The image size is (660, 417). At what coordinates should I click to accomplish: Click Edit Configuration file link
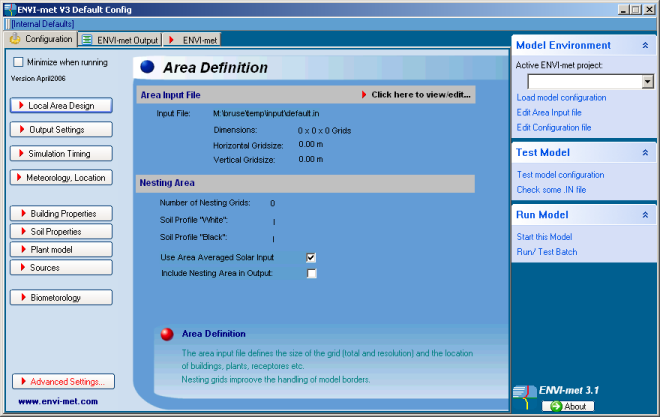click(554, 127)
